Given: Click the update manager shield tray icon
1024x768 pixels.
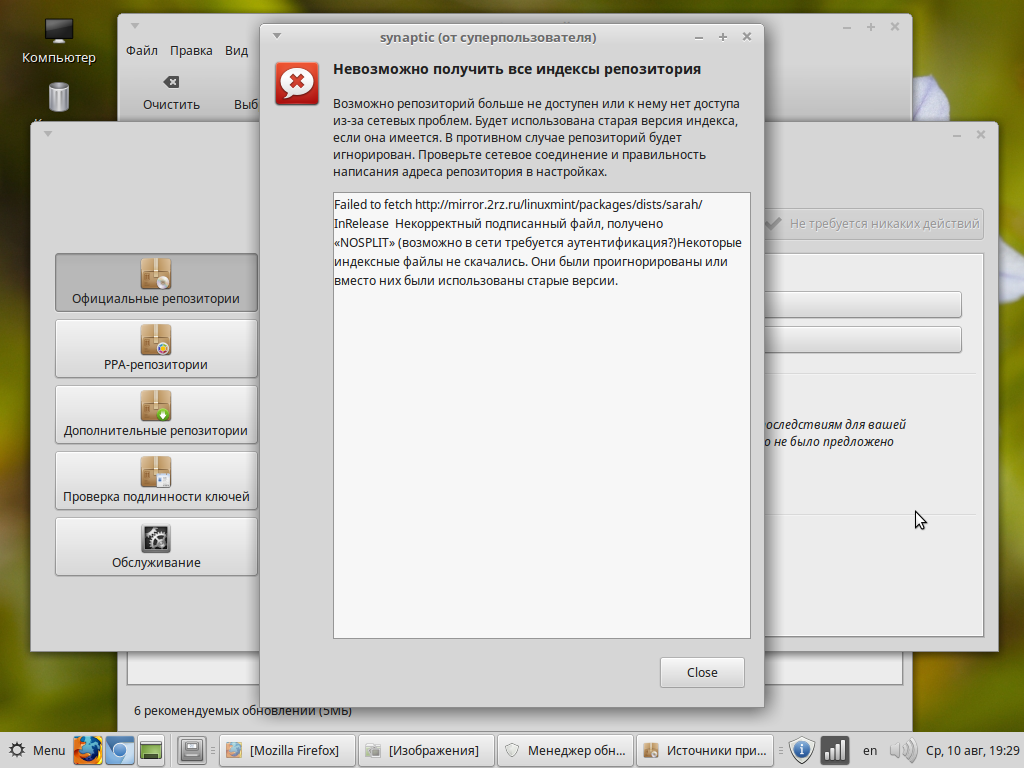Looking at the screenshot, I should tap(802, 749).
